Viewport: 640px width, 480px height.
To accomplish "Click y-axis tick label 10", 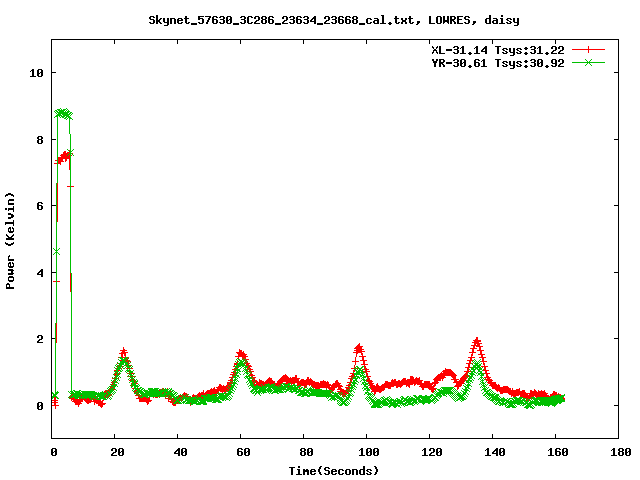I will coord(36,73).
